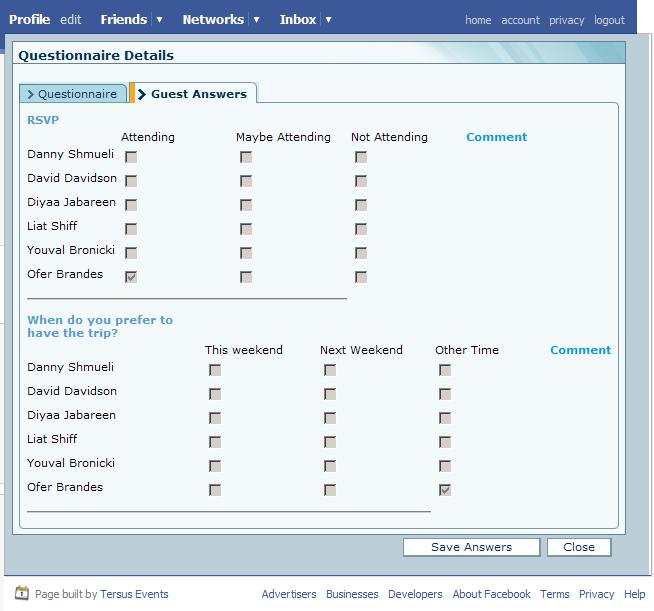Check Not Attending for David Davidson

pyautogui.click(x=361, y=181)
